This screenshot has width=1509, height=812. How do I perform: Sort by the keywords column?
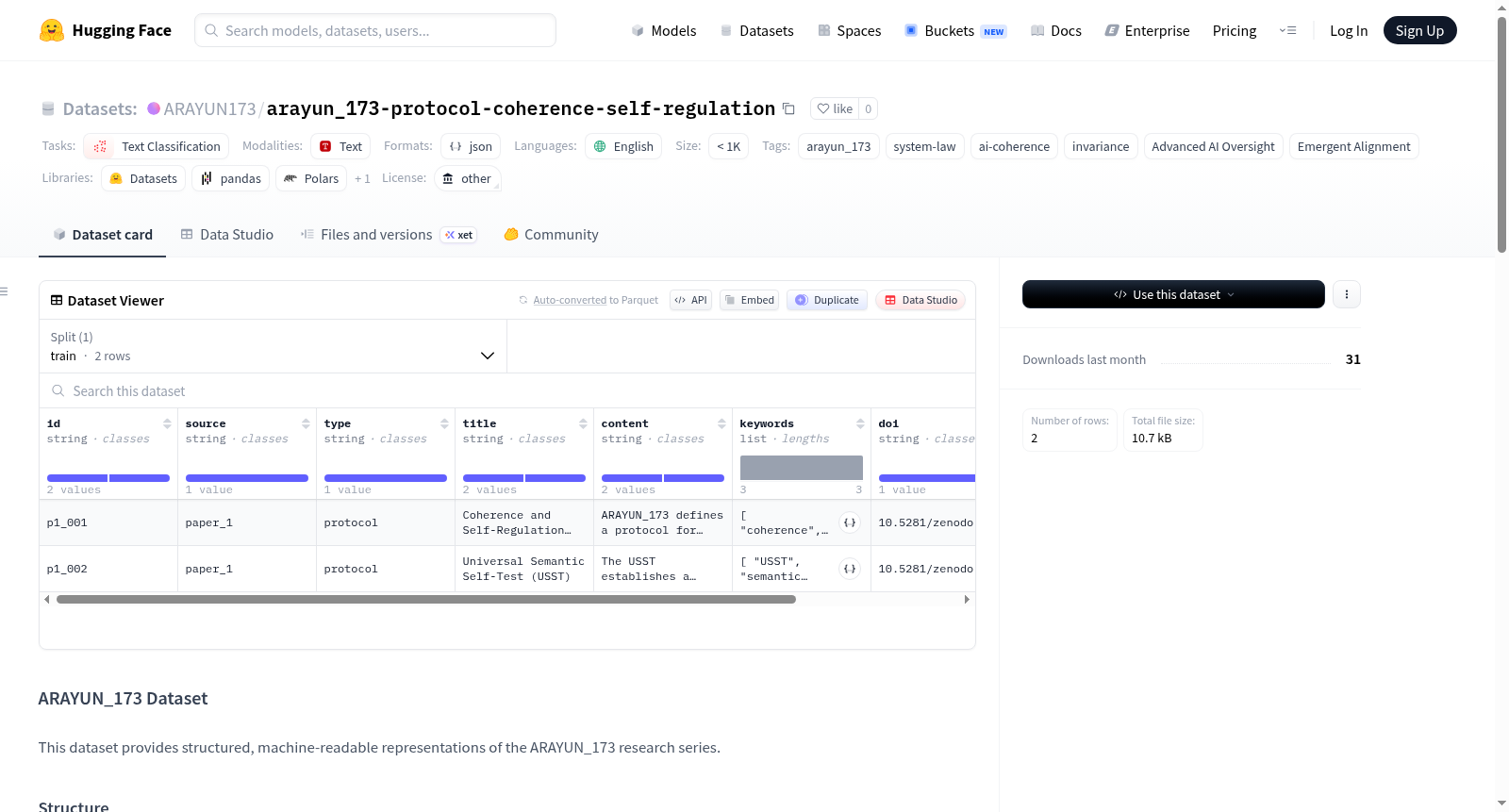[860, 423]
